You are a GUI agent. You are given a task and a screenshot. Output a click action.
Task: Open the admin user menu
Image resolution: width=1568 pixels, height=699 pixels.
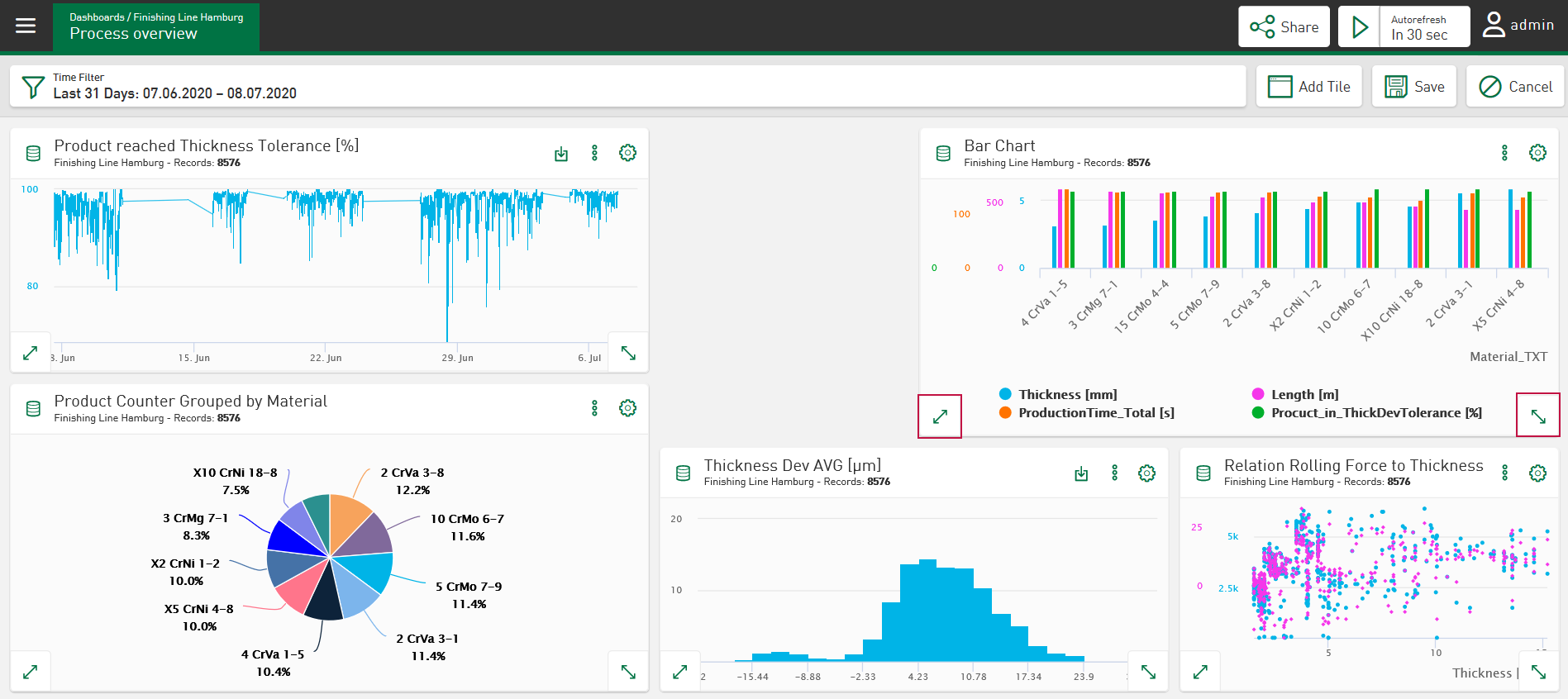tap(1518, 26)
